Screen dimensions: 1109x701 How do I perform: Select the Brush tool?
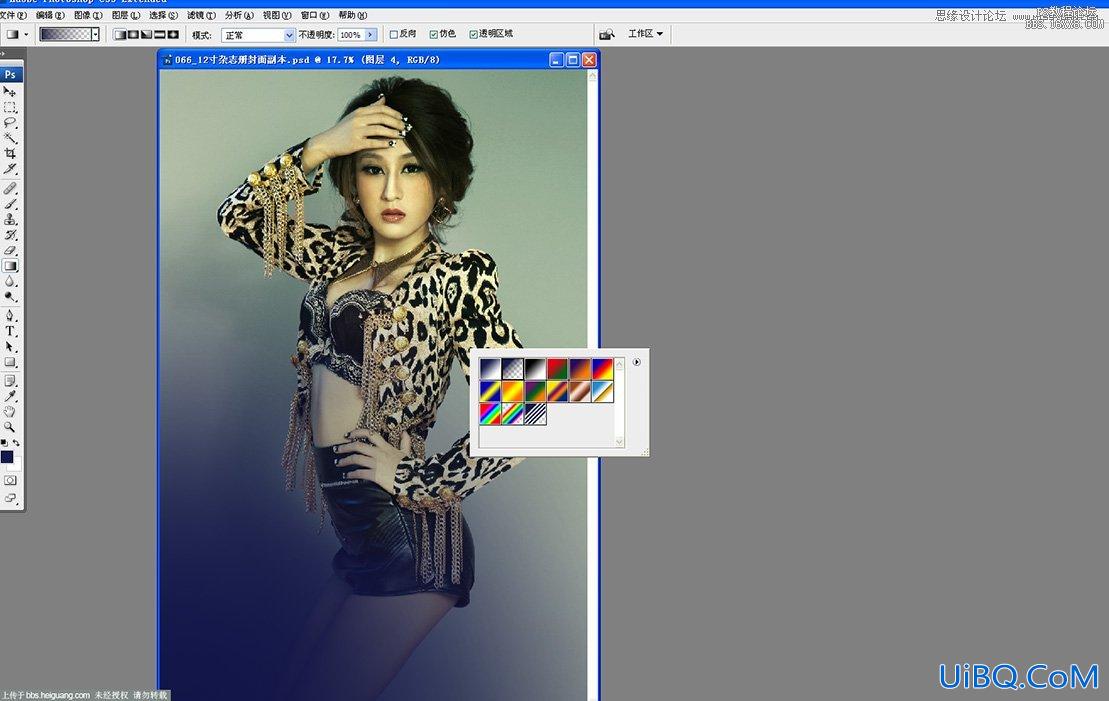click(x=10, y=204)
